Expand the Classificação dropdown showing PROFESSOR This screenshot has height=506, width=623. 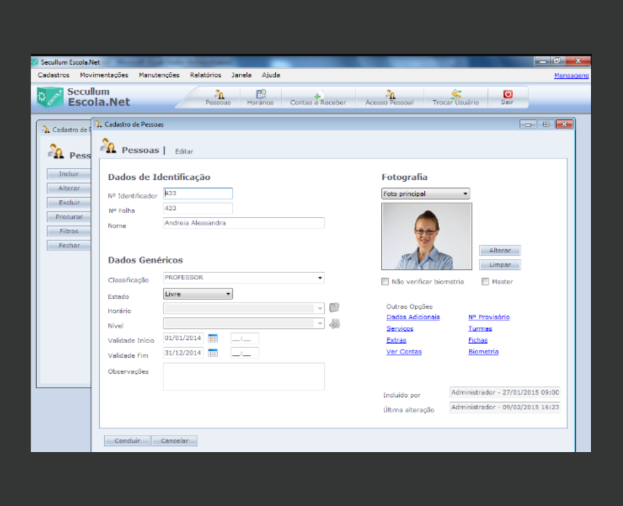(244, 278)
